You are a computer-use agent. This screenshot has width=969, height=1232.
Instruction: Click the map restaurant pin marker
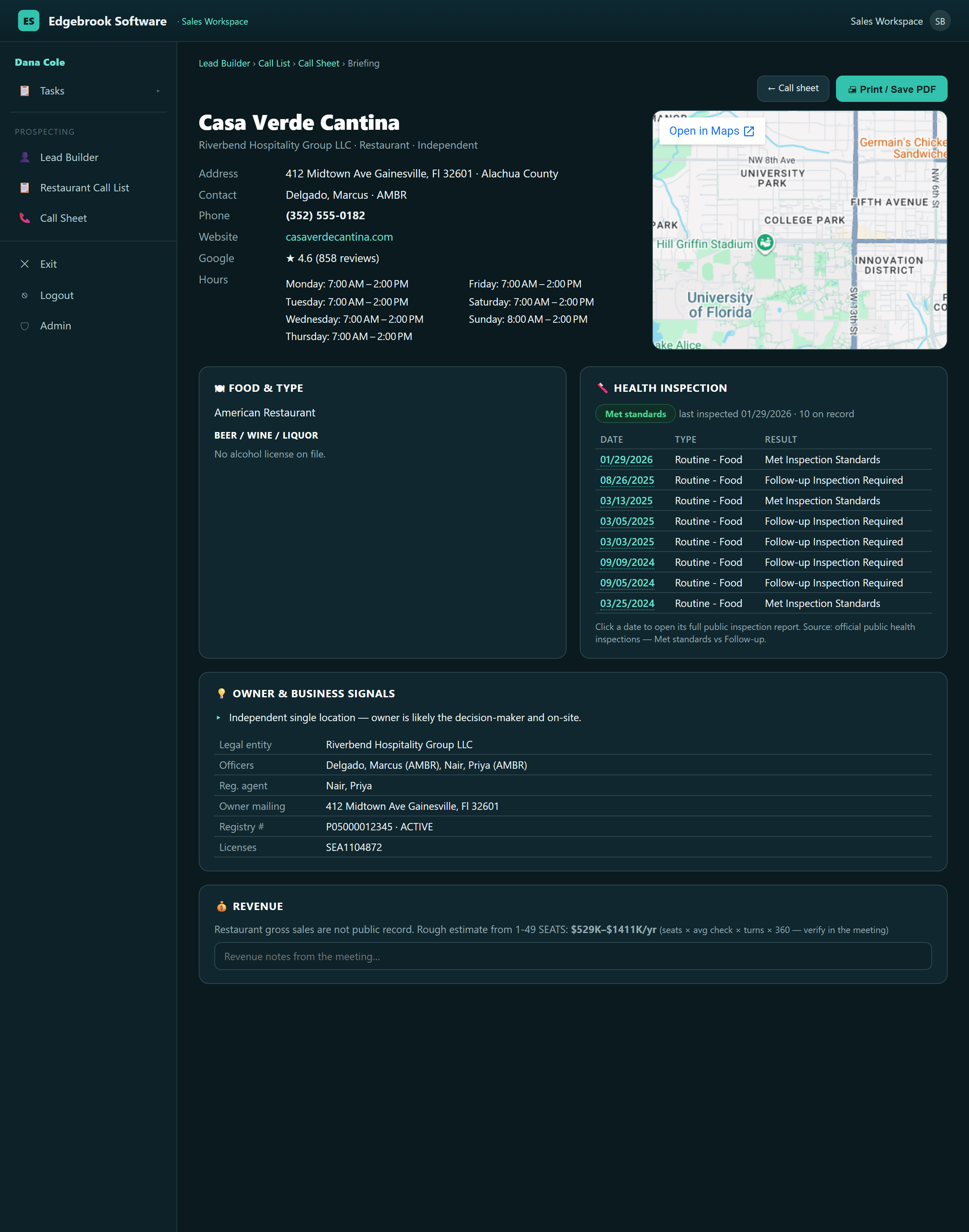[765, 243]
